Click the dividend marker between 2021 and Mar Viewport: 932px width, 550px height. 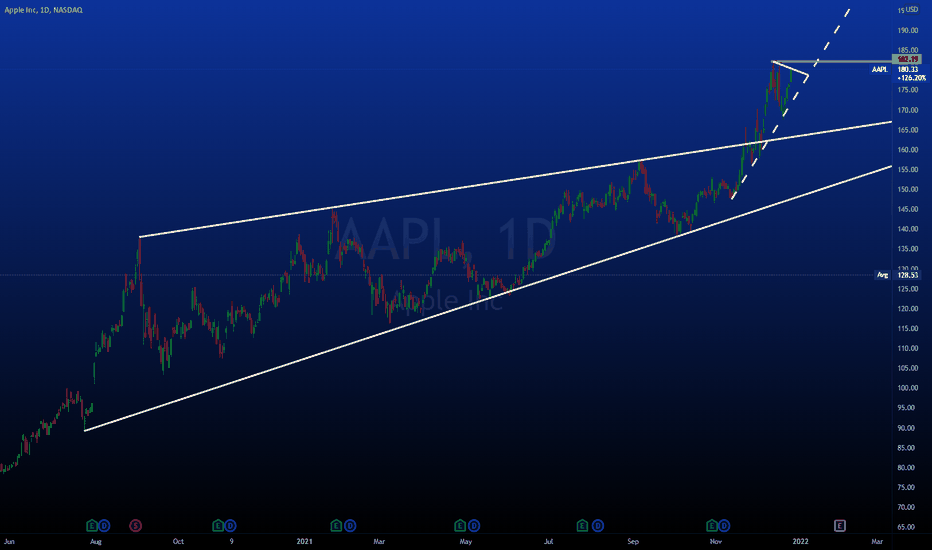[x=350, y=526]
